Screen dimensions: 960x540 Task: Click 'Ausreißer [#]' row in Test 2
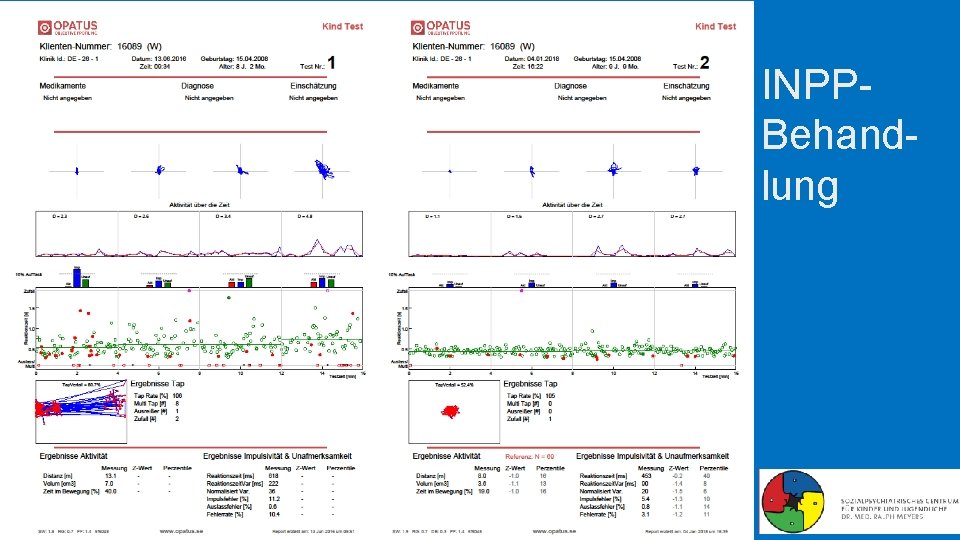529,411
